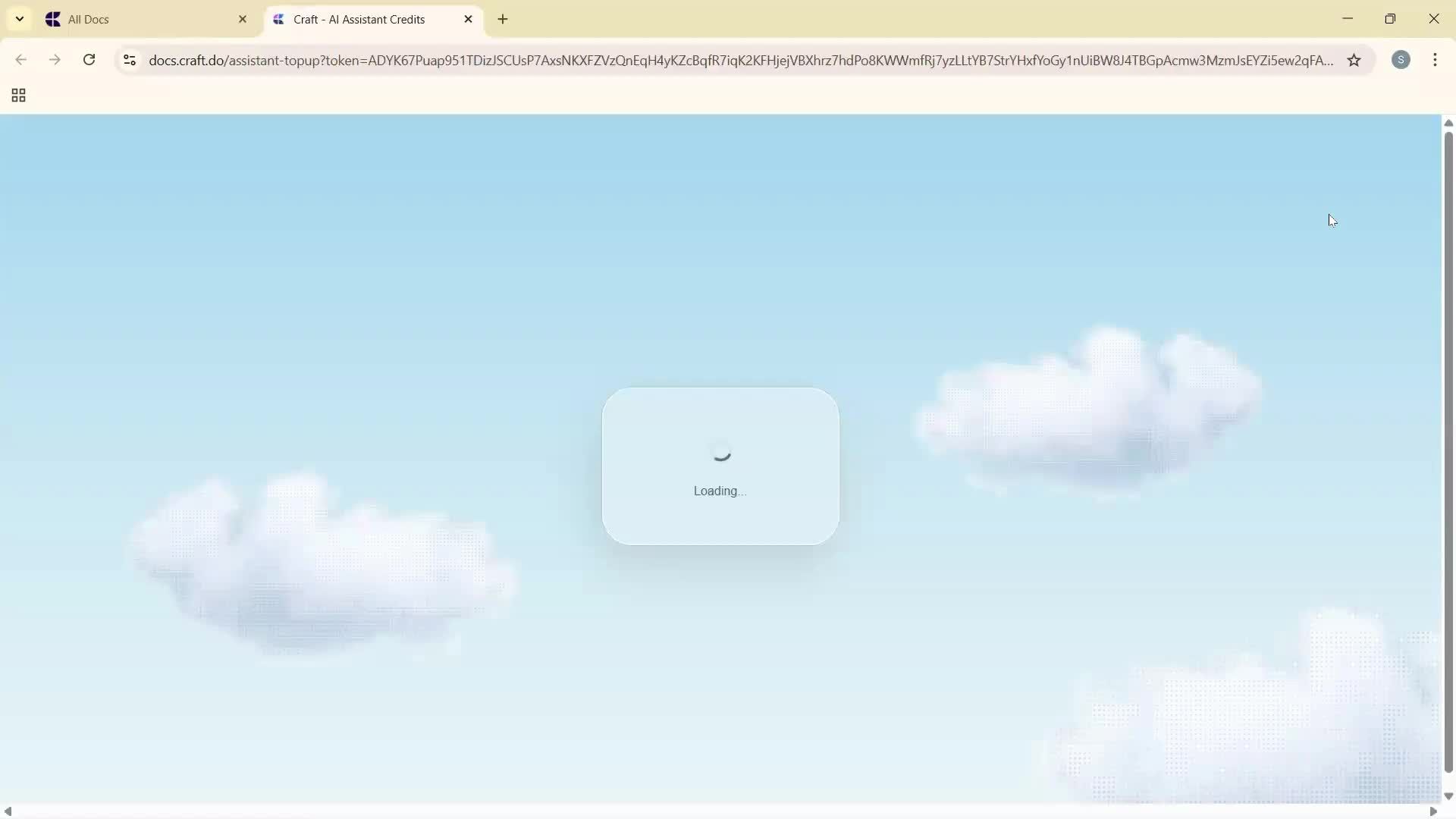Image resolution: width=1456 pixels, height=819 pixels.
Task: Open the site information settings in address bar
Action: pos(129,61)
